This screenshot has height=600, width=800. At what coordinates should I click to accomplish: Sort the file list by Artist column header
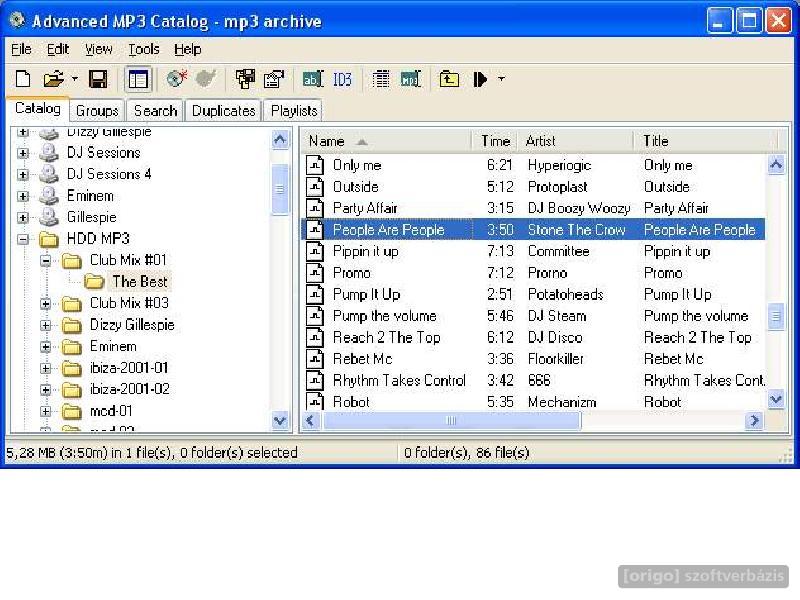(x=576, y=141)
